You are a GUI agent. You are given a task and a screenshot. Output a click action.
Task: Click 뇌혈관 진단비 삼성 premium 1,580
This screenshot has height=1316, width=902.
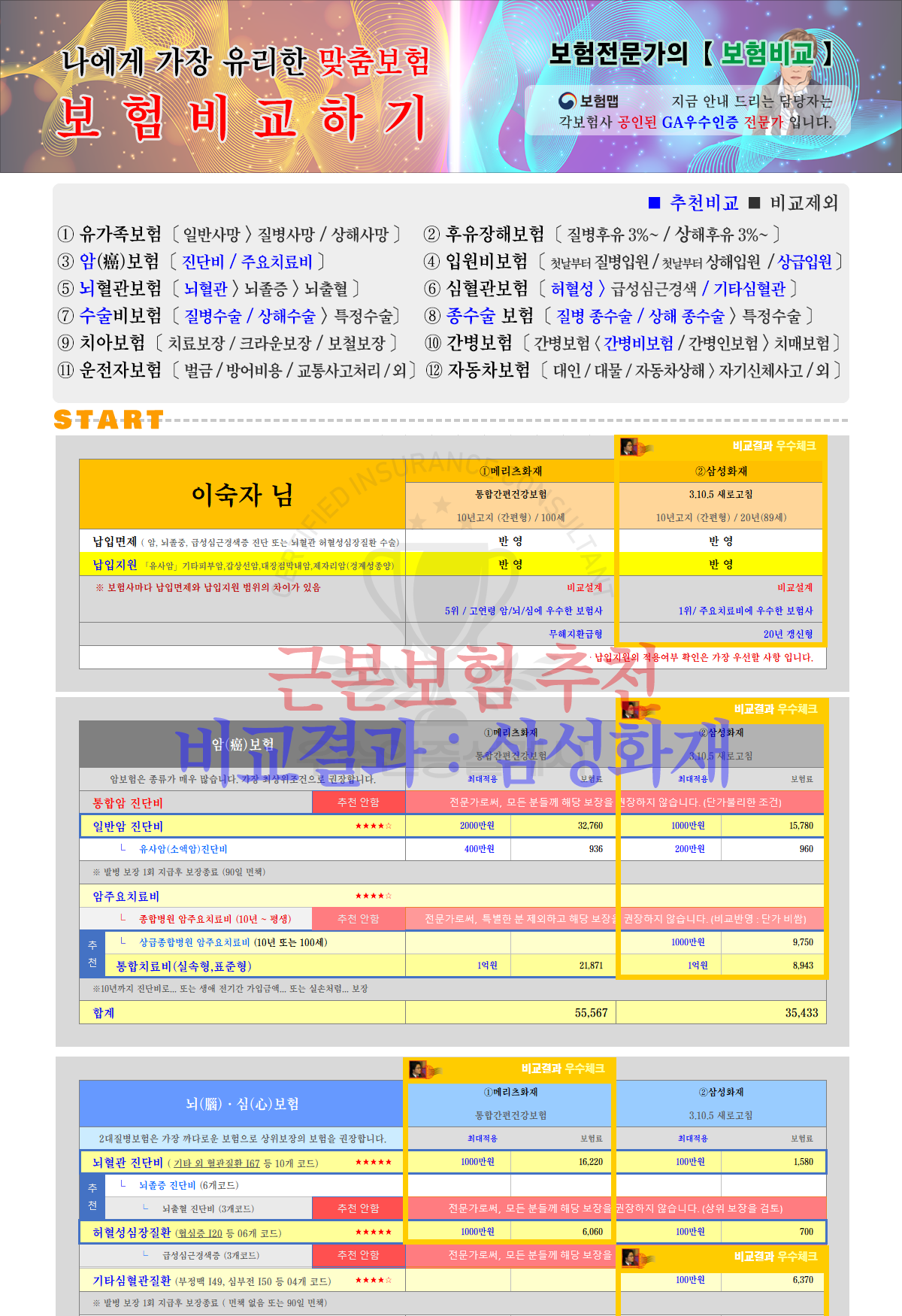(804, 1162)
